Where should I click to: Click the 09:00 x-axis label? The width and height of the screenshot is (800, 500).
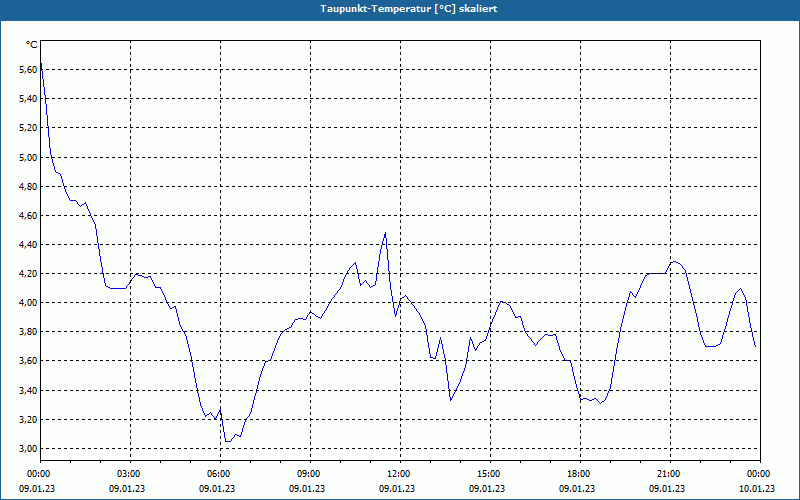click(310, 474)
